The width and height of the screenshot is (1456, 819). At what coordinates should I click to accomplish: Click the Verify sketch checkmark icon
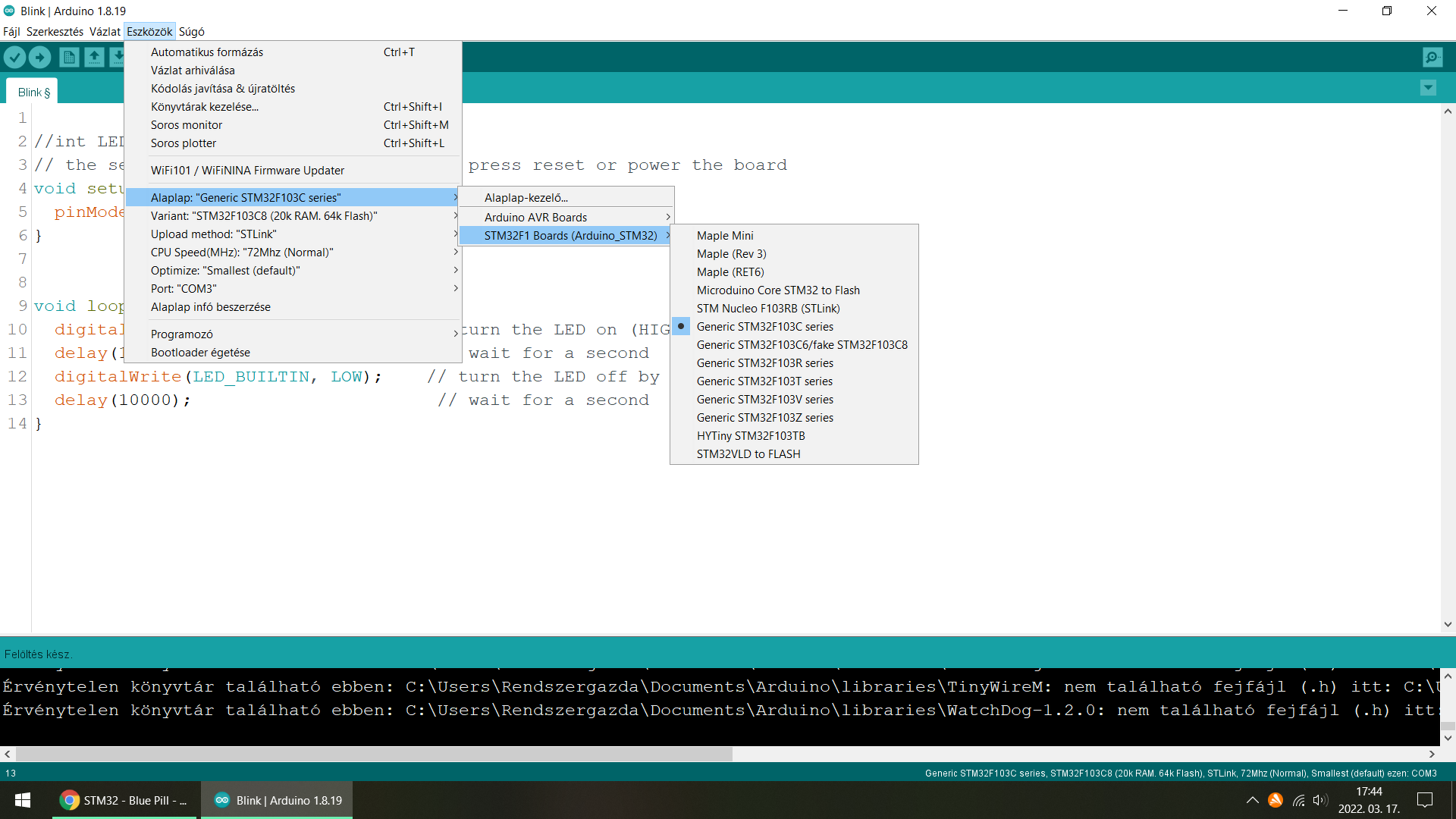click(x=14, y=57)
